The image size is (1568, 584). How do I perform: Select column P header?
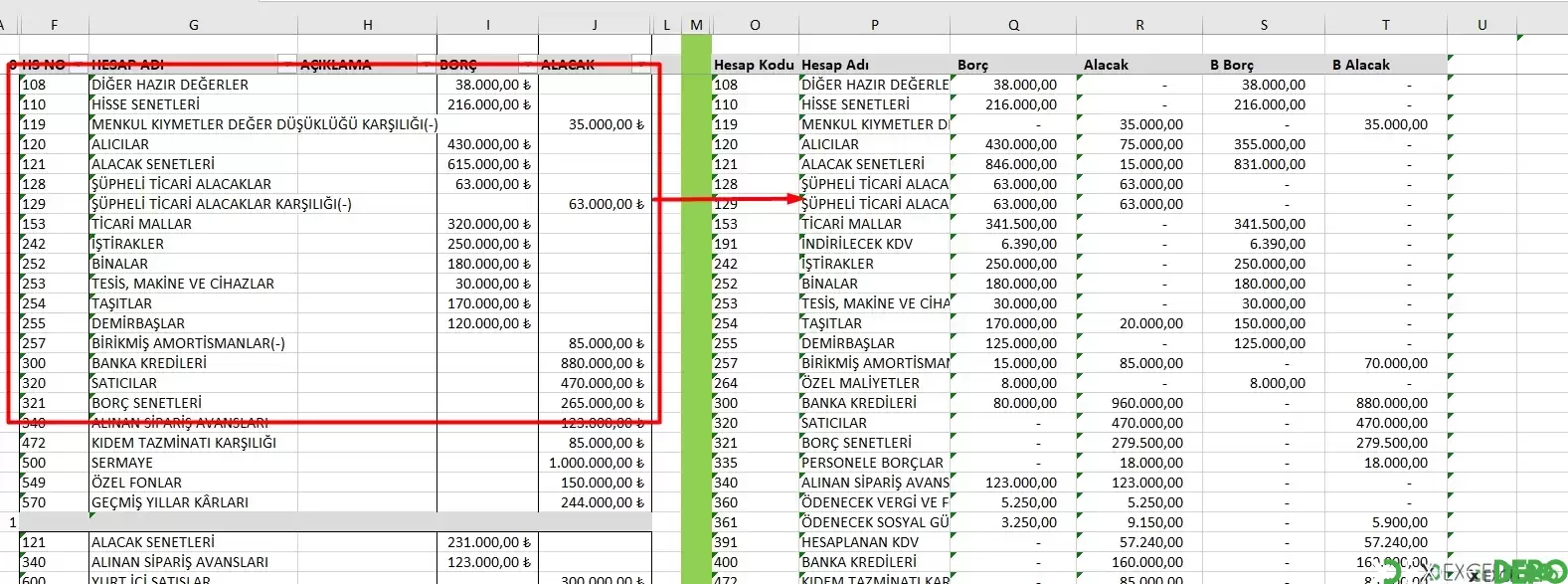click(x=874, y=24)
